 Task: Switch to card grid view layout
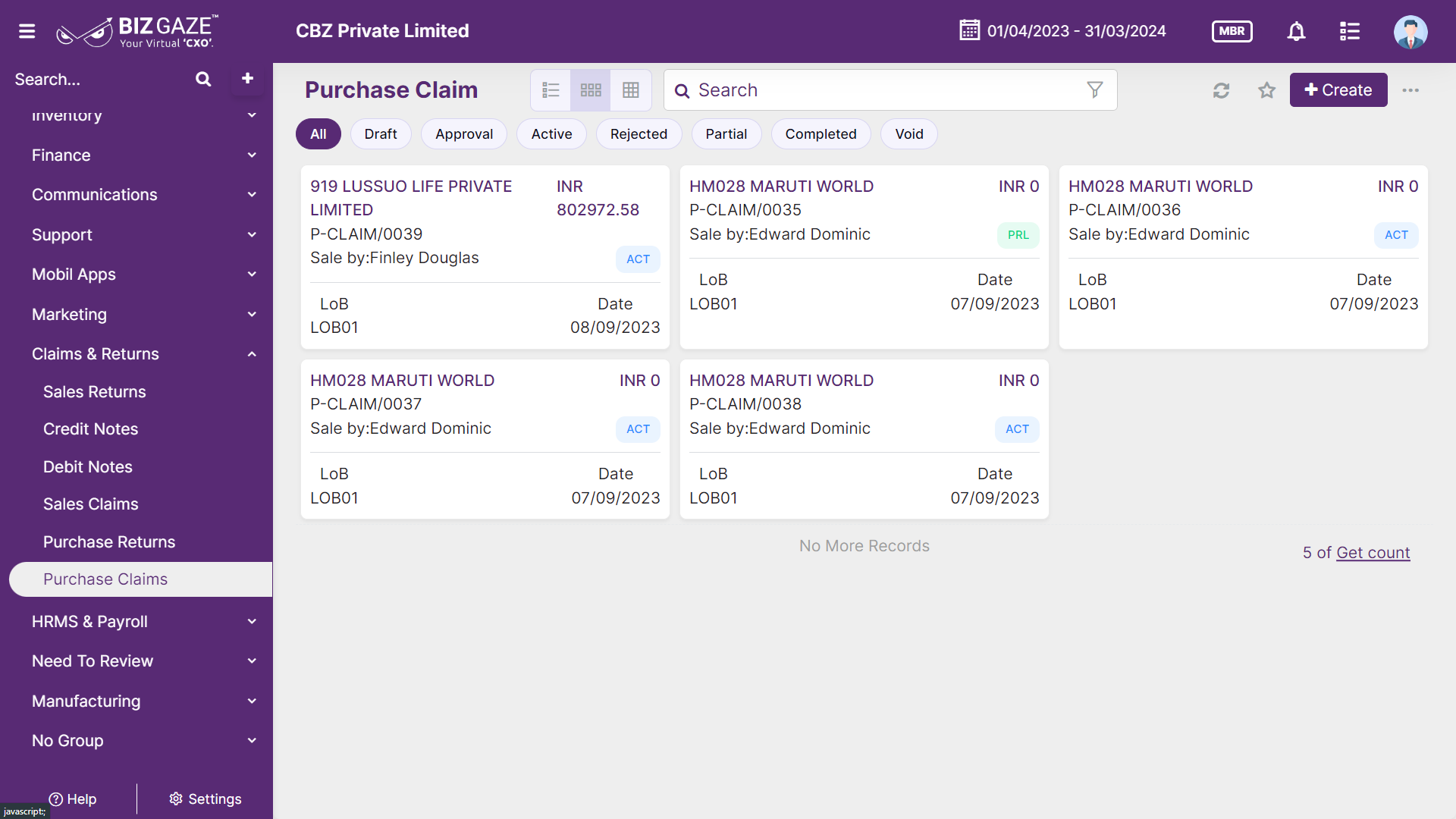point(591,90)
